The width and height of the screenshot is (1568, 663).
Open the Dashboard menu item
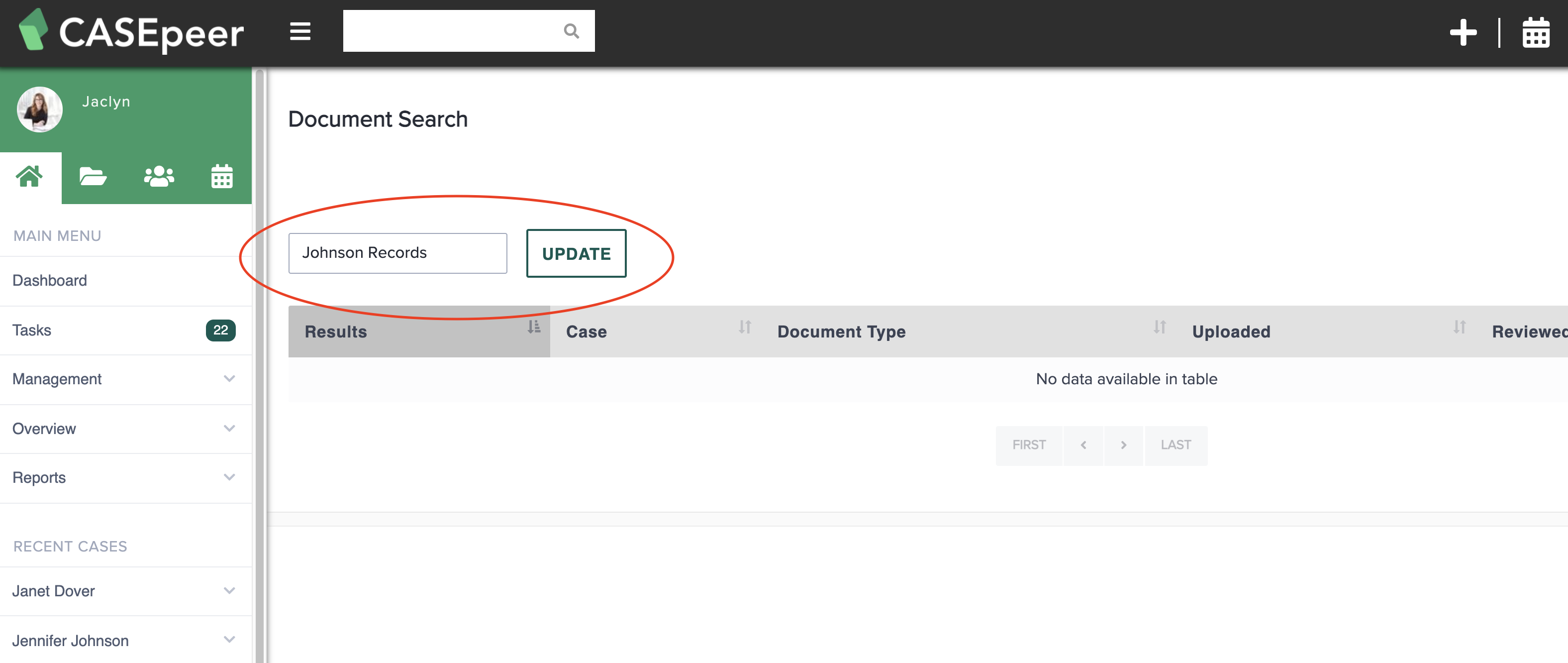tap(50, 280)
